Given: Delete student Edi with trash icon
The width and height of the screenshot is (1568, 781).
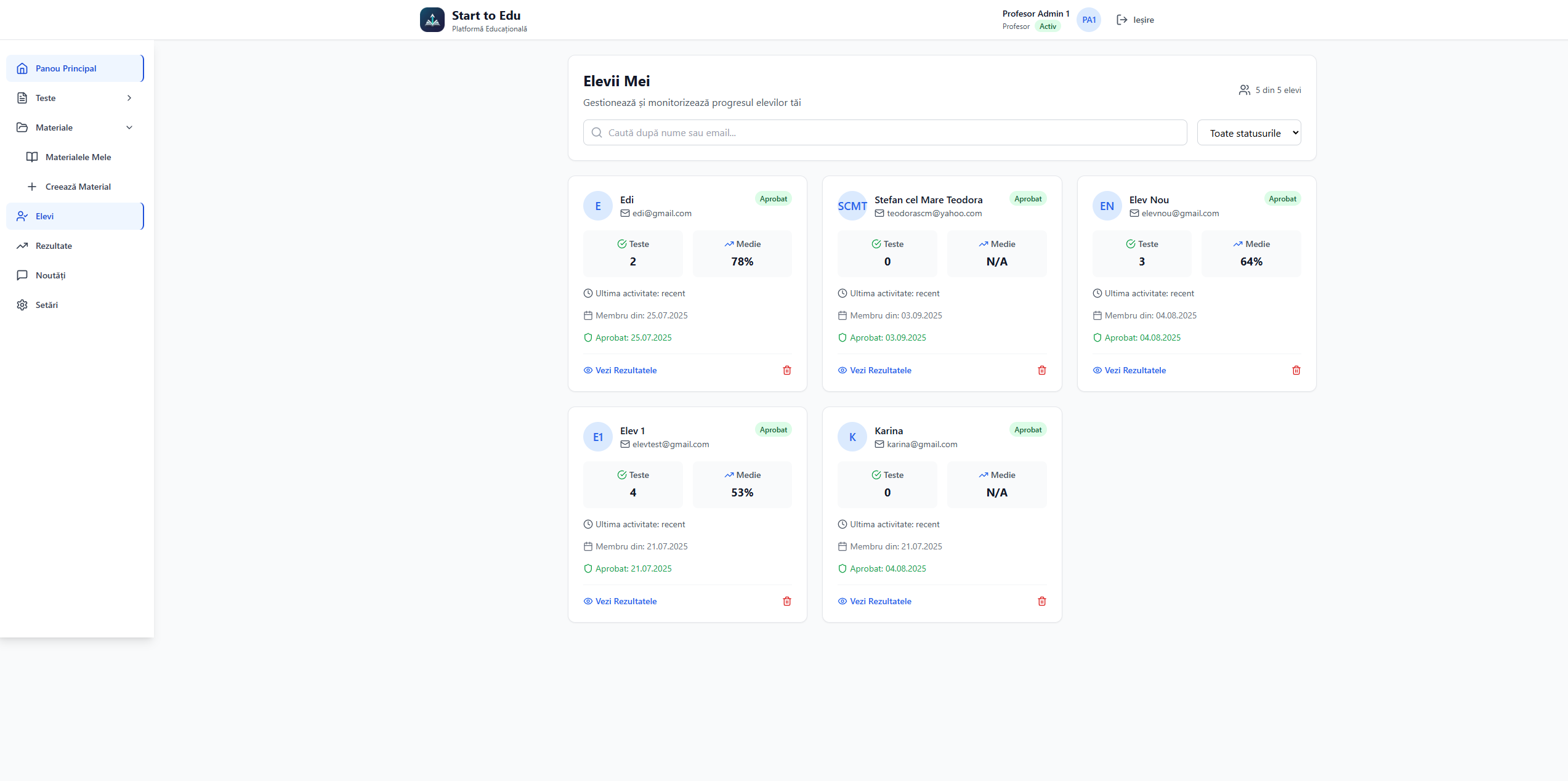Looking at the screenshot, I should tap(786, 370).
